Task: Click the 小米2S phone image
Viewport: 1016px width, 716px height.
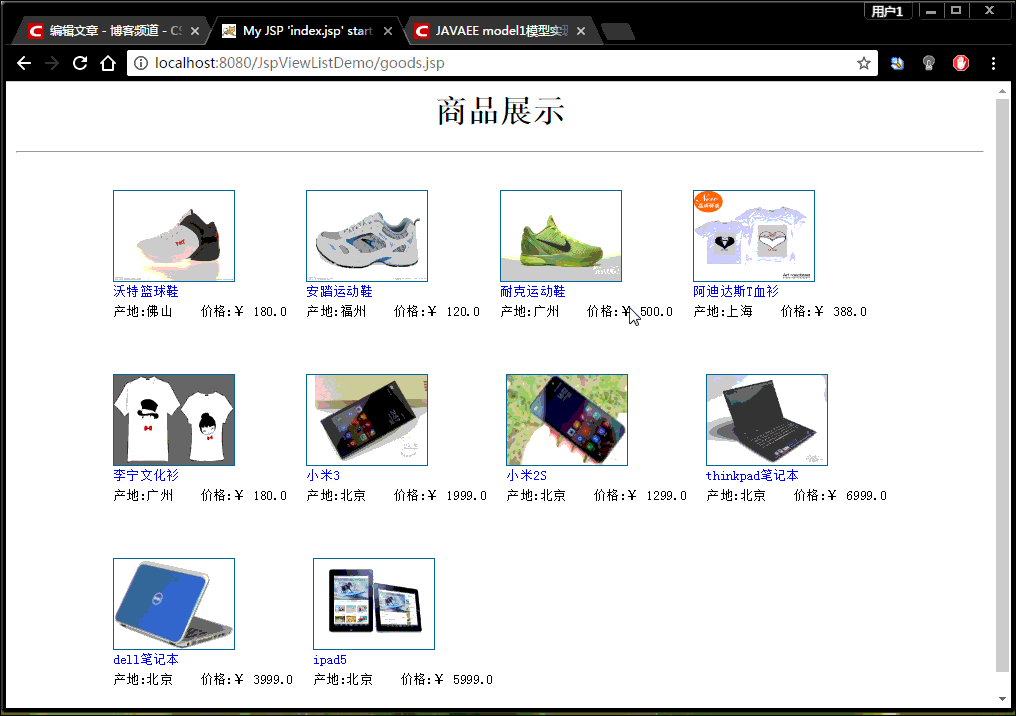Action: (567, 420)
